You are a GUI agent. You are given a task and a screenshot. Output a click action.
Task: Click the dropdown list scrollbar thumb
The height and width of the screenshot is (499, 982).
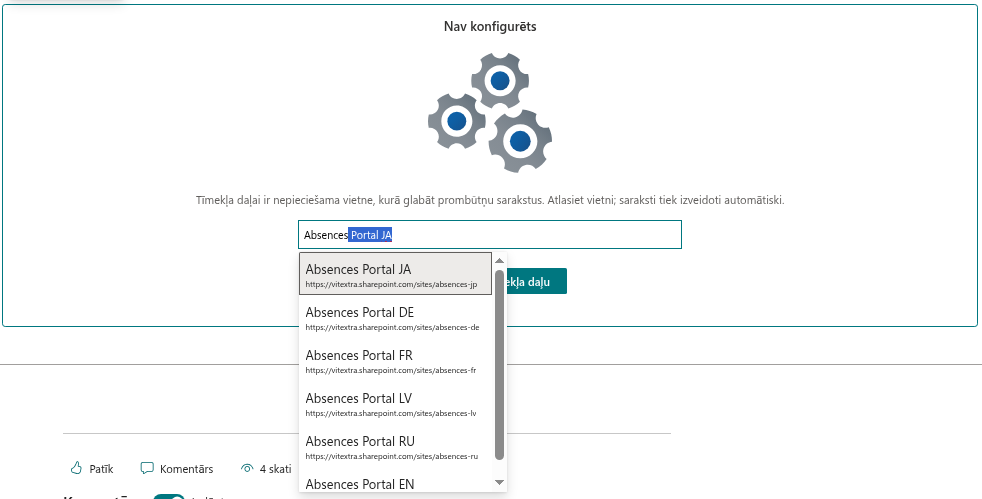499,364
